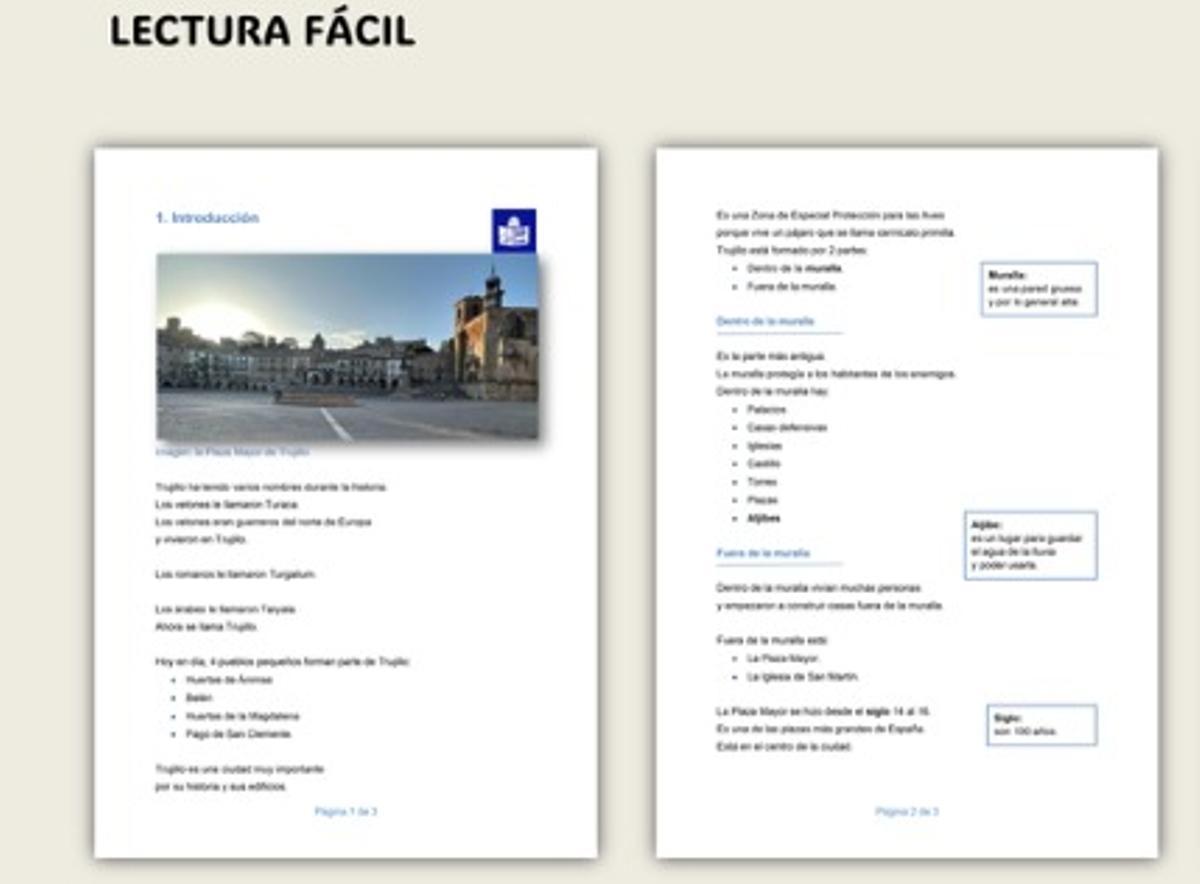Click the 'Los romanos le llamaron Turgalium' line
The width and height of the screenshot is (1200, 884).
(x=235, y=575)
